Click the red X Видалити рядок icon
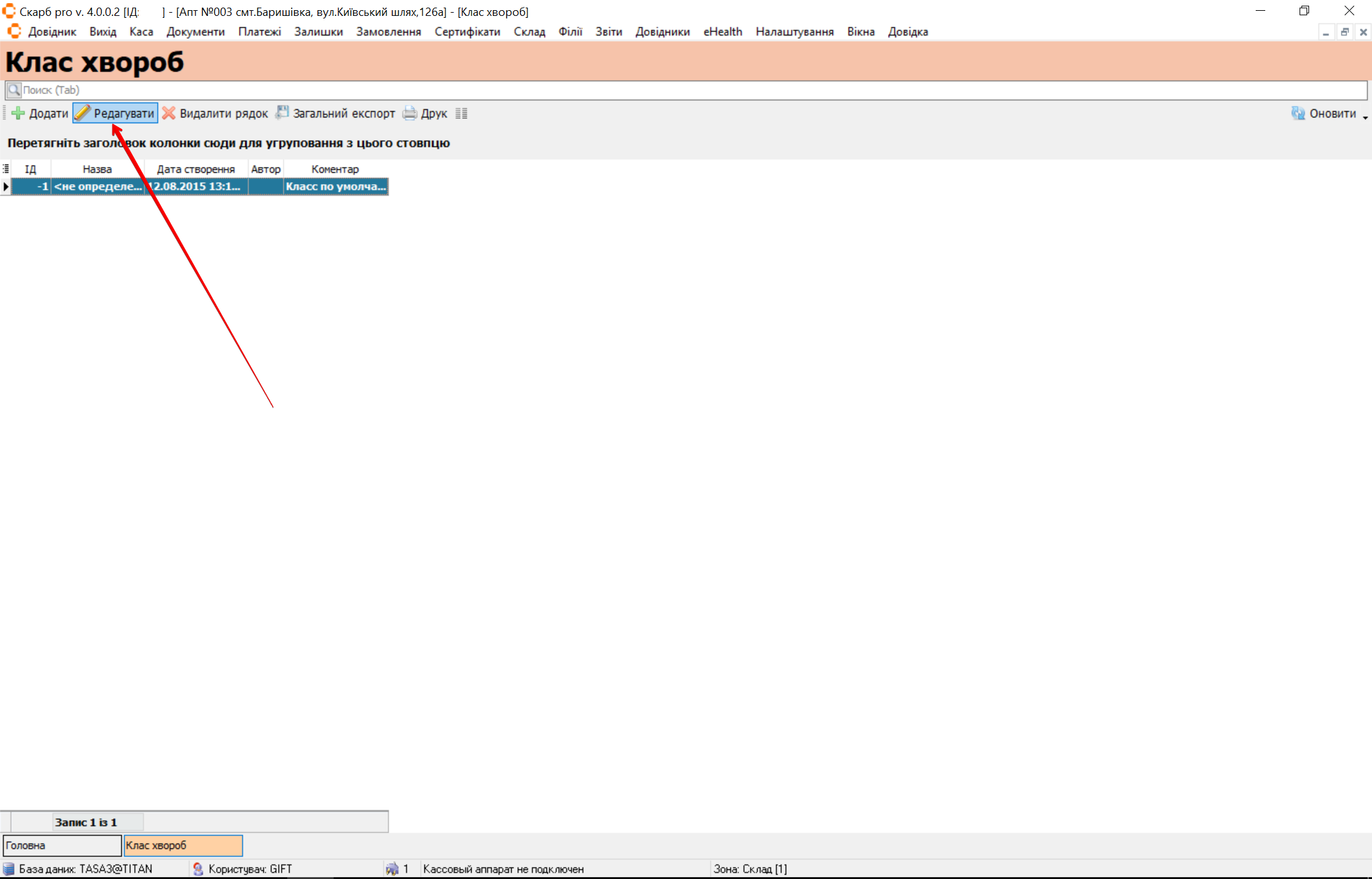Screen dimensions: 1372x879 (168, 113)
